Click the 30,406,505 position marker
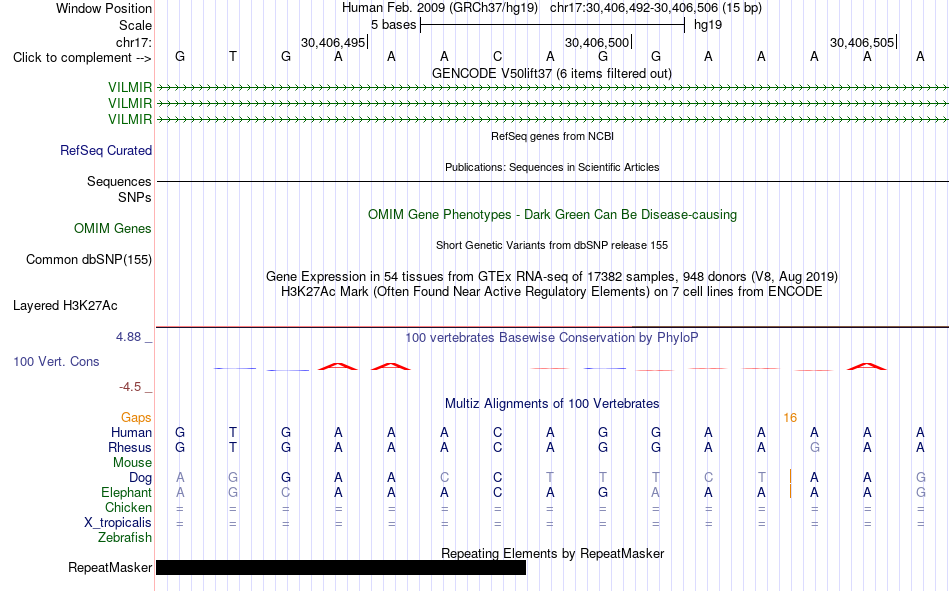Viewport: 950px width, 591px height. (x=863, y=42)
